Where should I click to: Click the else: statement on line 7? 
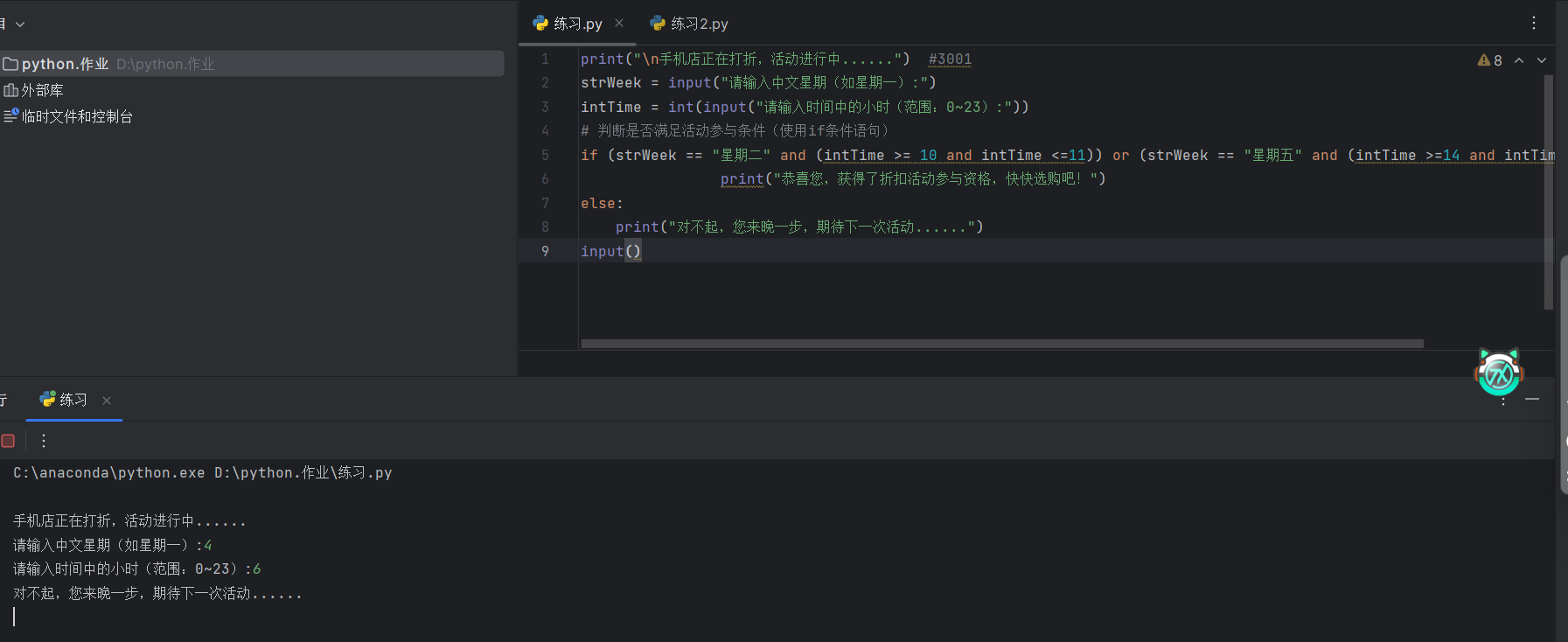(602, 204)
